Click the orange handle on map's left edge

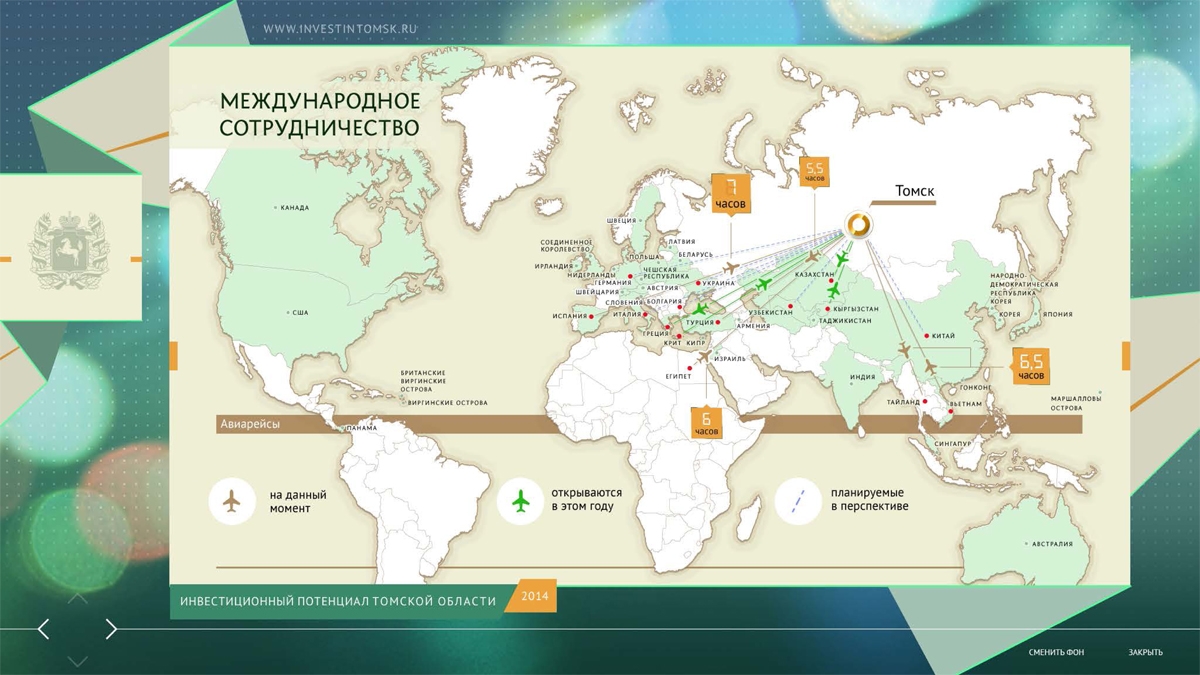[x=173, y=355]
